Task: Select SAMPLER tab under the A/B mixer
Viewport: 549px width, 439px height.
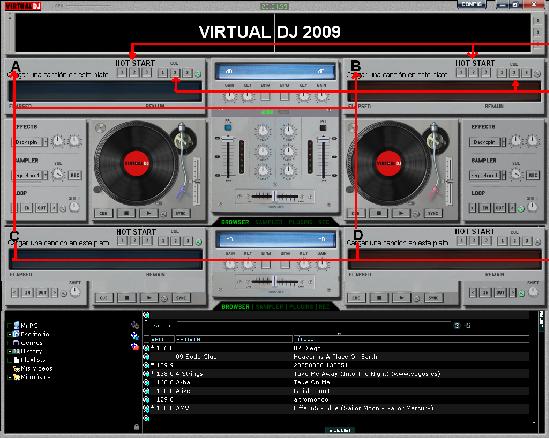Action: (x=269, y=222)
